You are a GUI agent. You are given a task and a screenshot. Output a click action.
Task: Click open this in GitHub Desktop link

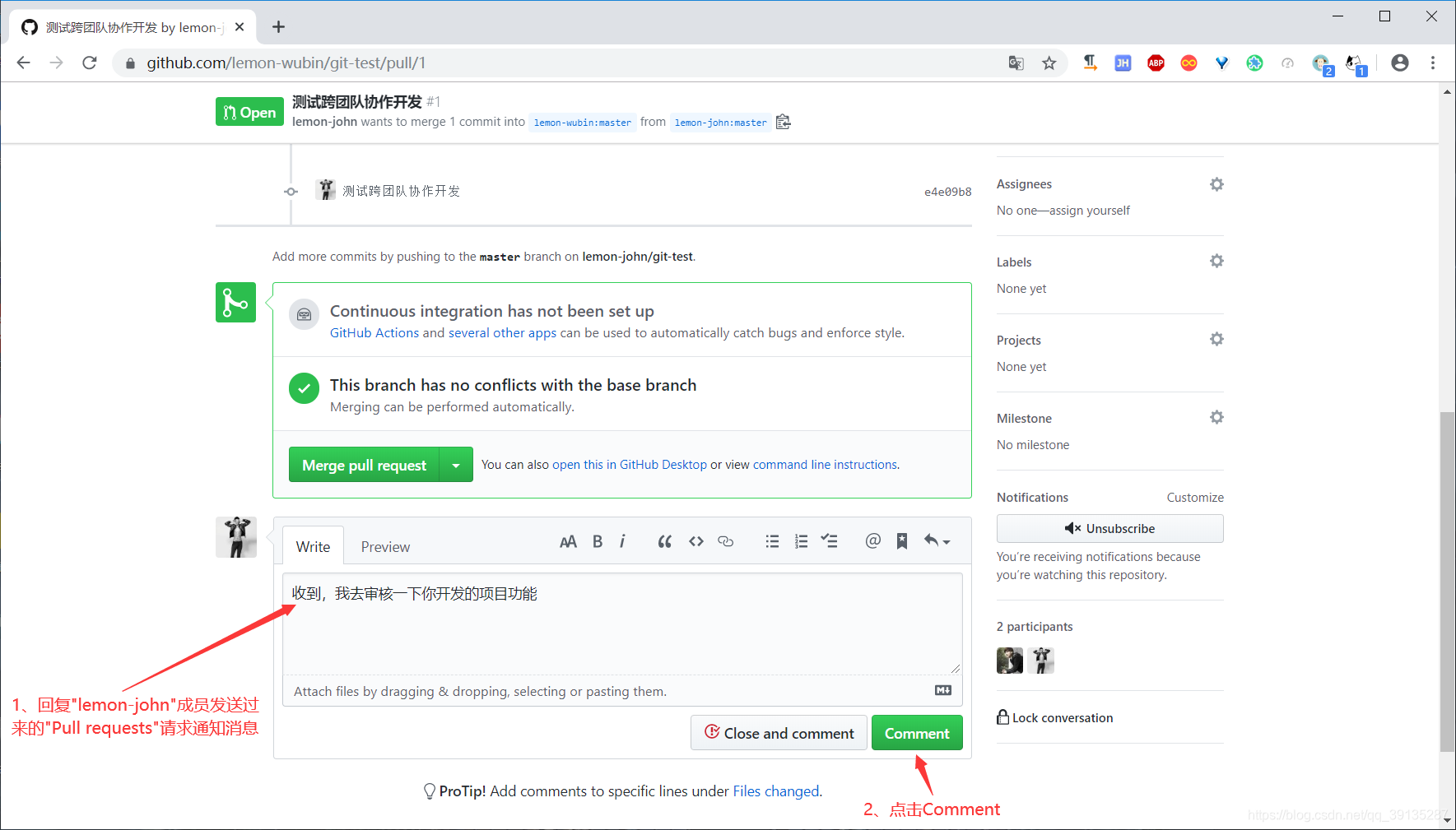pyautogui.click(x=630, y=464)
